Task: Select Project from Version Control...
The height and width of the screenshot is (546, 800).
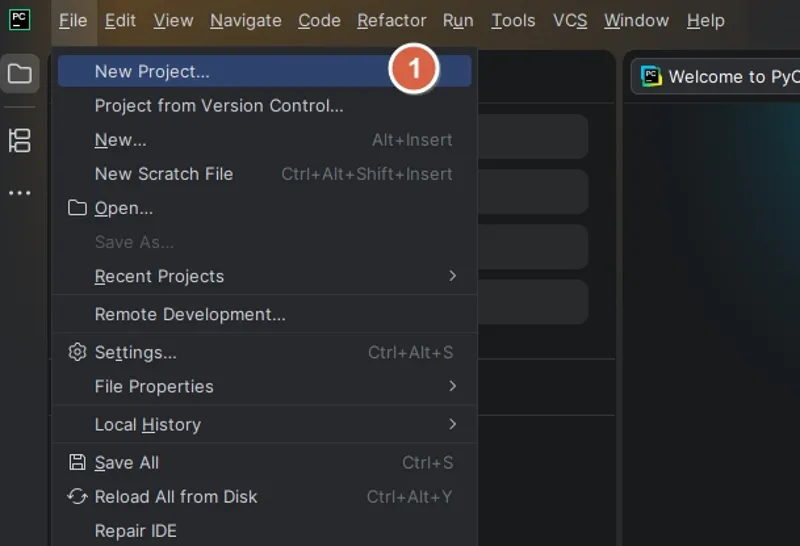Action: click(x=264, y=106)
